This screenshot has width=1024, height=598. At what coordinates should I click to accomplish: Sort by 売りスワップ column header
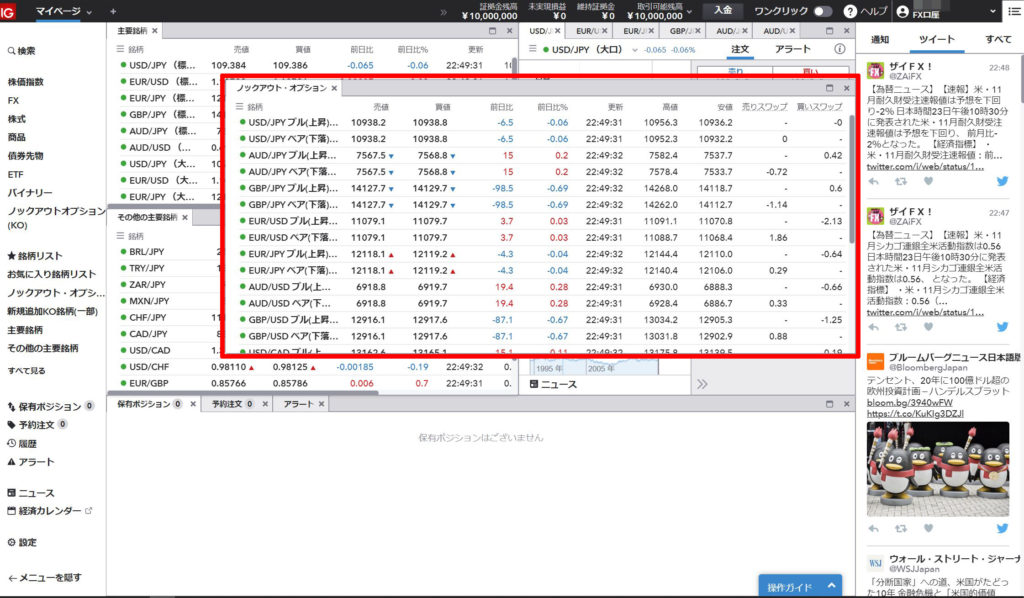pyautogui.click(x=765, y=106)
